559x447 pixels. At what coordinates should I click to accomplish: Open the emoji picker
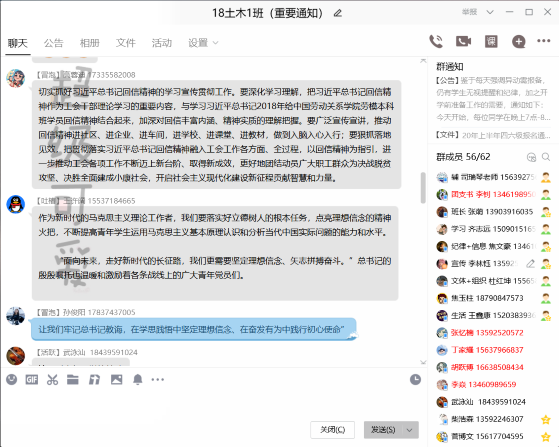pyautogui.click(x=11, y=380)
